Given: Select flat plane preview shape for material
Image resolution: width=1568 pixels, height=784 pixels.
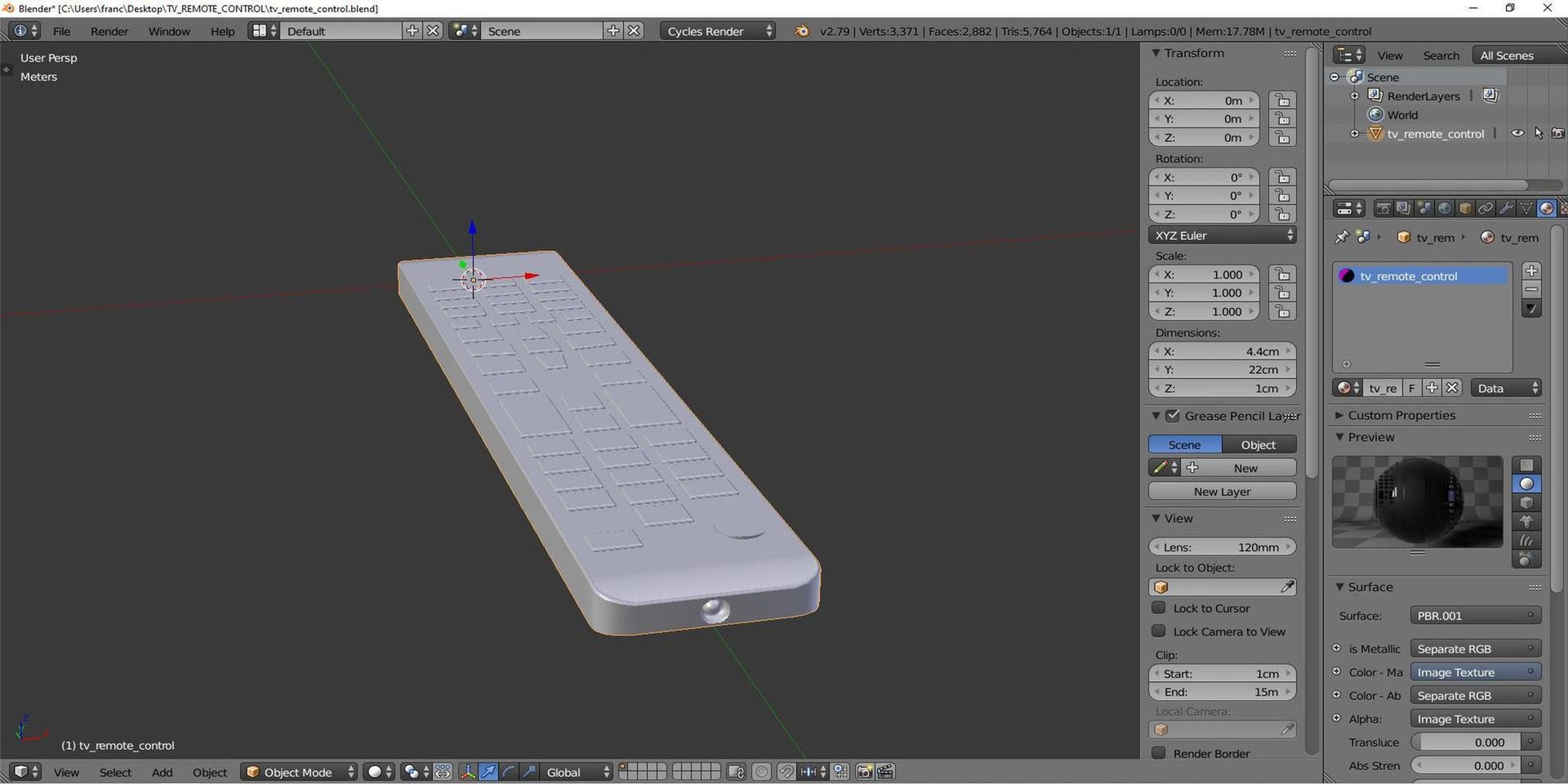Looking at the screenshot, I should coord(1526,465).
